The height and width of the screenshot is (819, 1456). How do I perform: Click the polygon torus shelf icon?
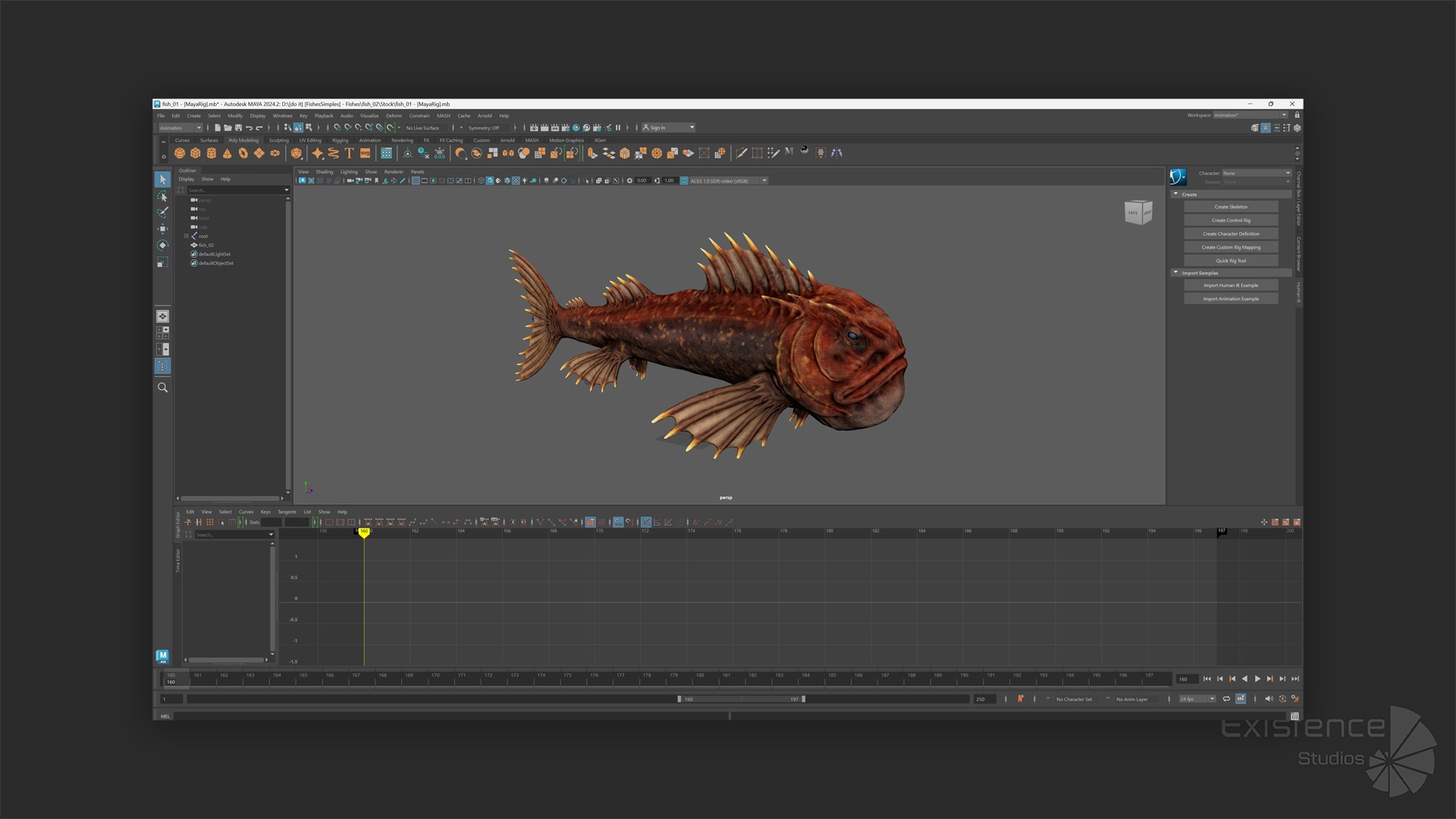243,153
